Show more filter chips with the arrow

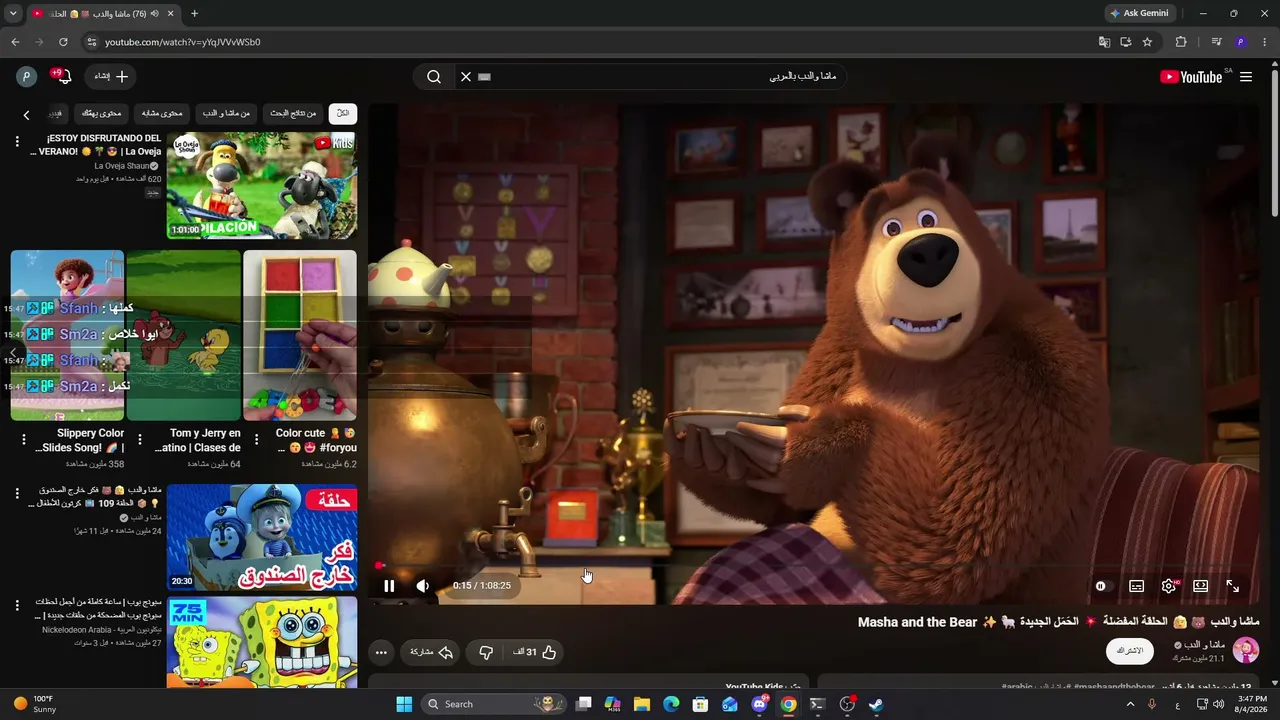pos(27,115)
